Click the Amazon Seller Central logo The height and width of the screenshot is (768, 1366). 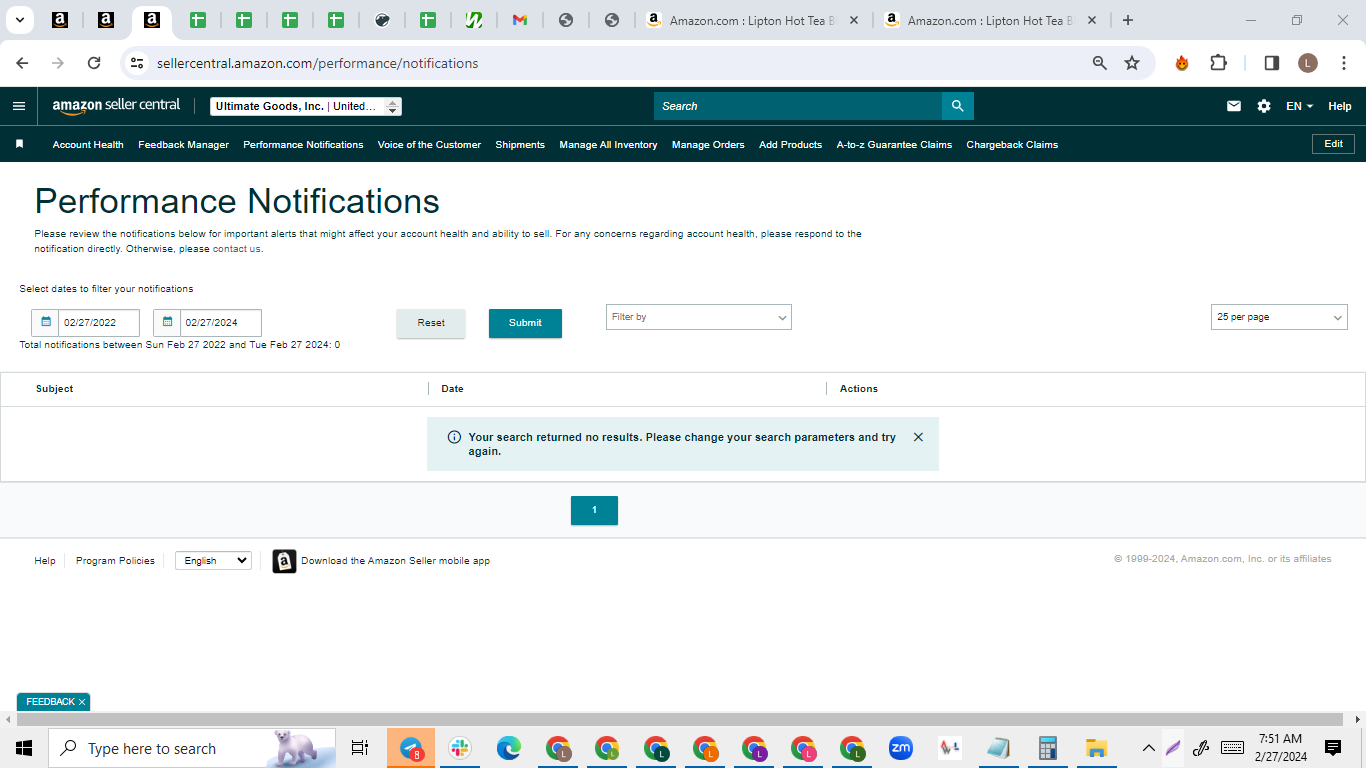click(x=116, y=106)
